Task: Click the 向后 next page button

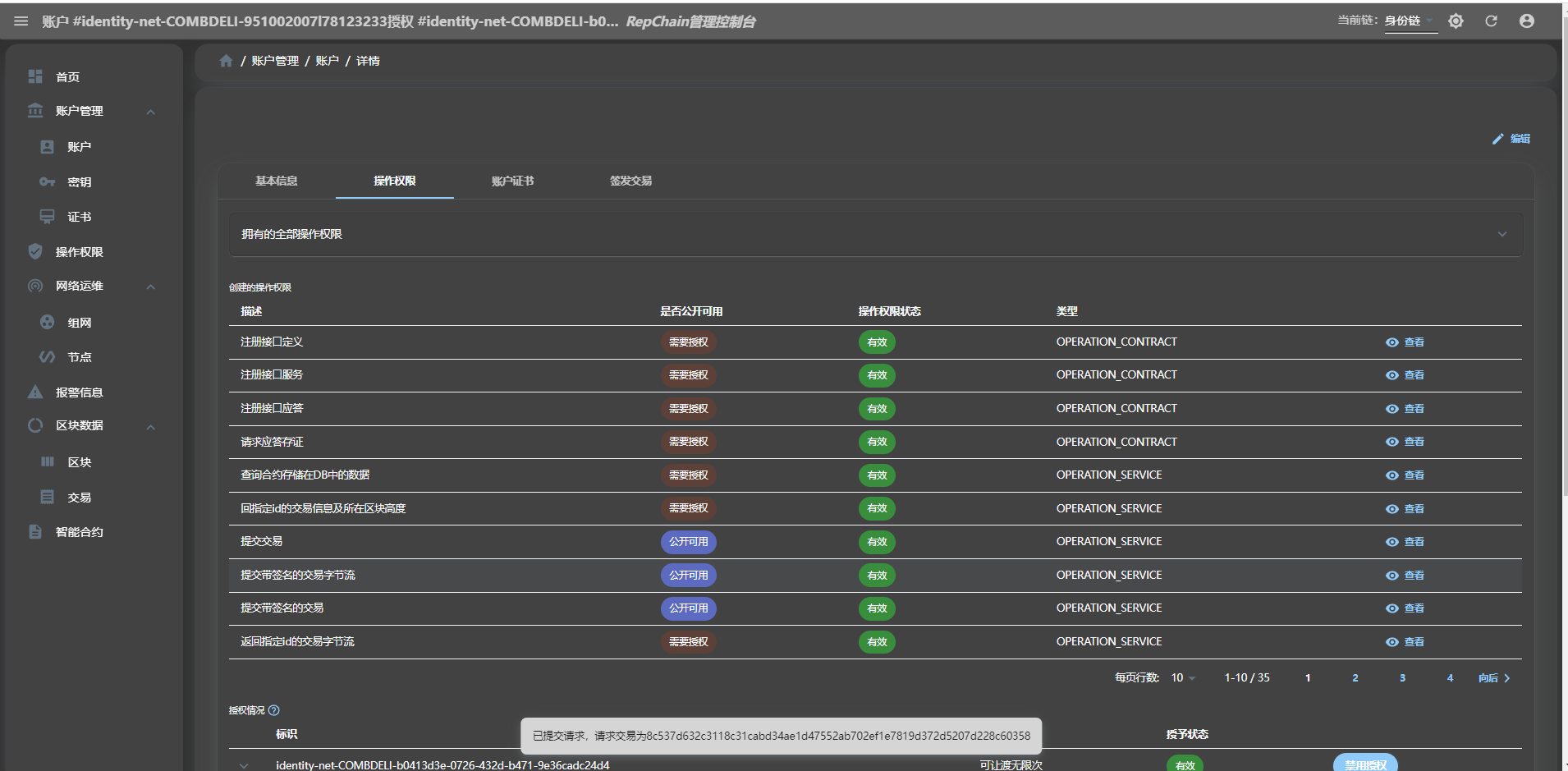Action: pyautogui.click(x=1494, y=677)
